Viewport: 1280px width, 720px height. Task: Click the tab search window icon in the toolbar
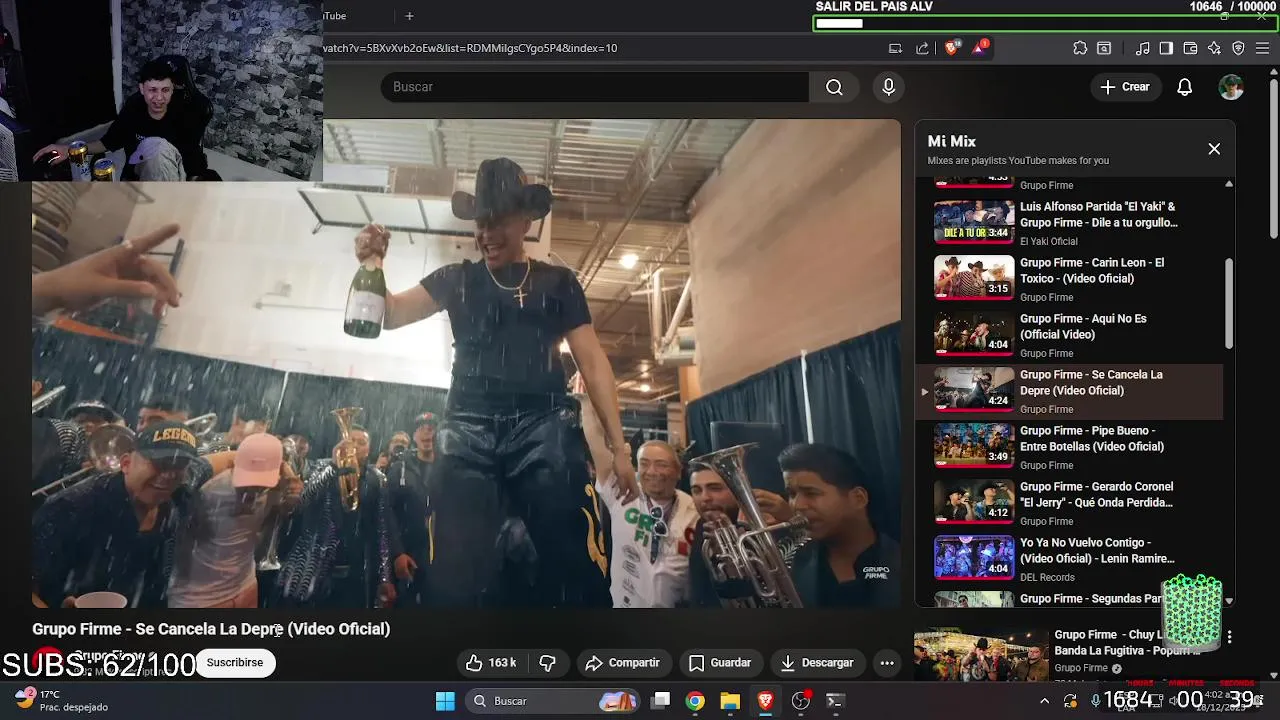click(1104, 48)
